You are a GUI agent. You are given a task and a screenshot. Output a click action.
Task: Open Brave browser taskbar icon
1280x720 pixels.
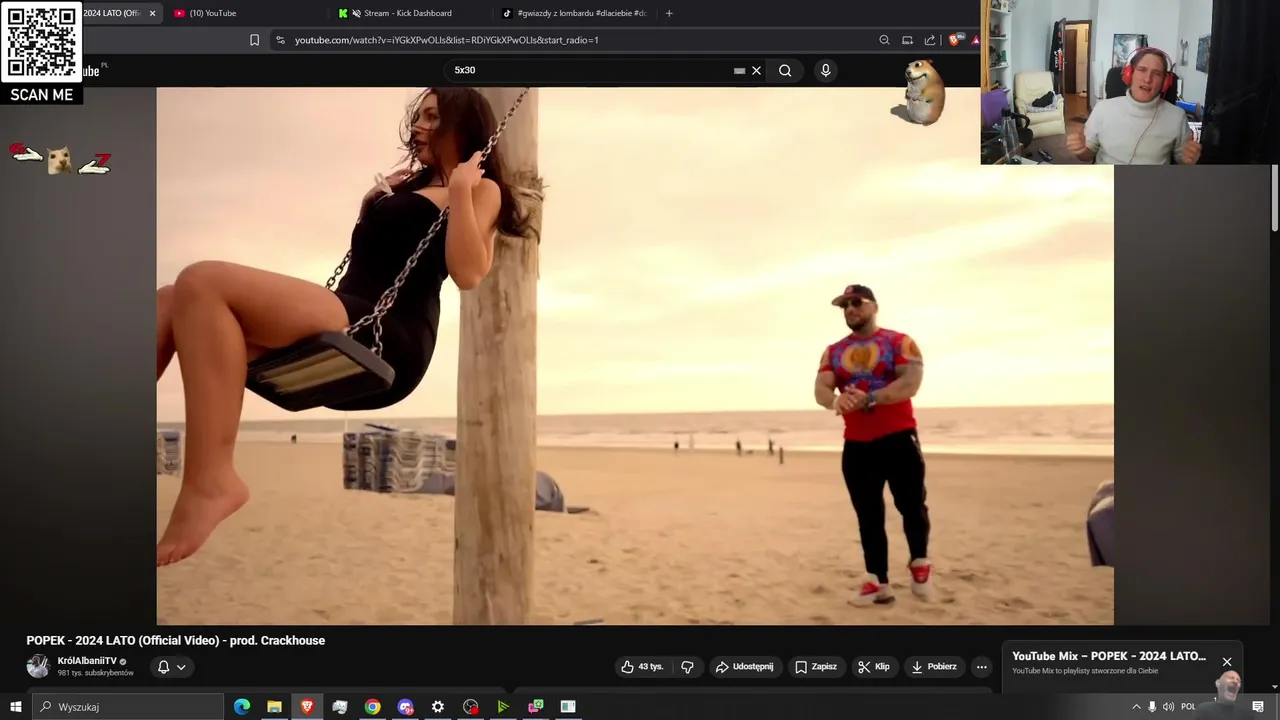307,707
